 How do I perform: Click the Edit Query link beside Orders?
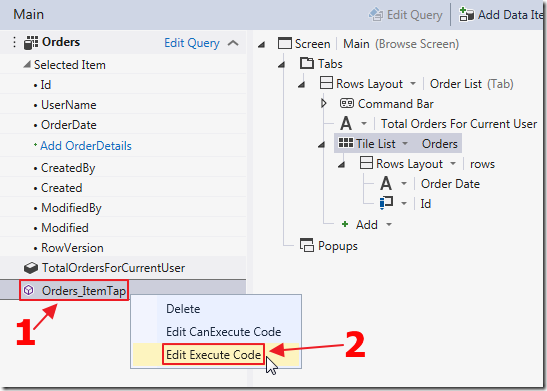tap(192, 43)
